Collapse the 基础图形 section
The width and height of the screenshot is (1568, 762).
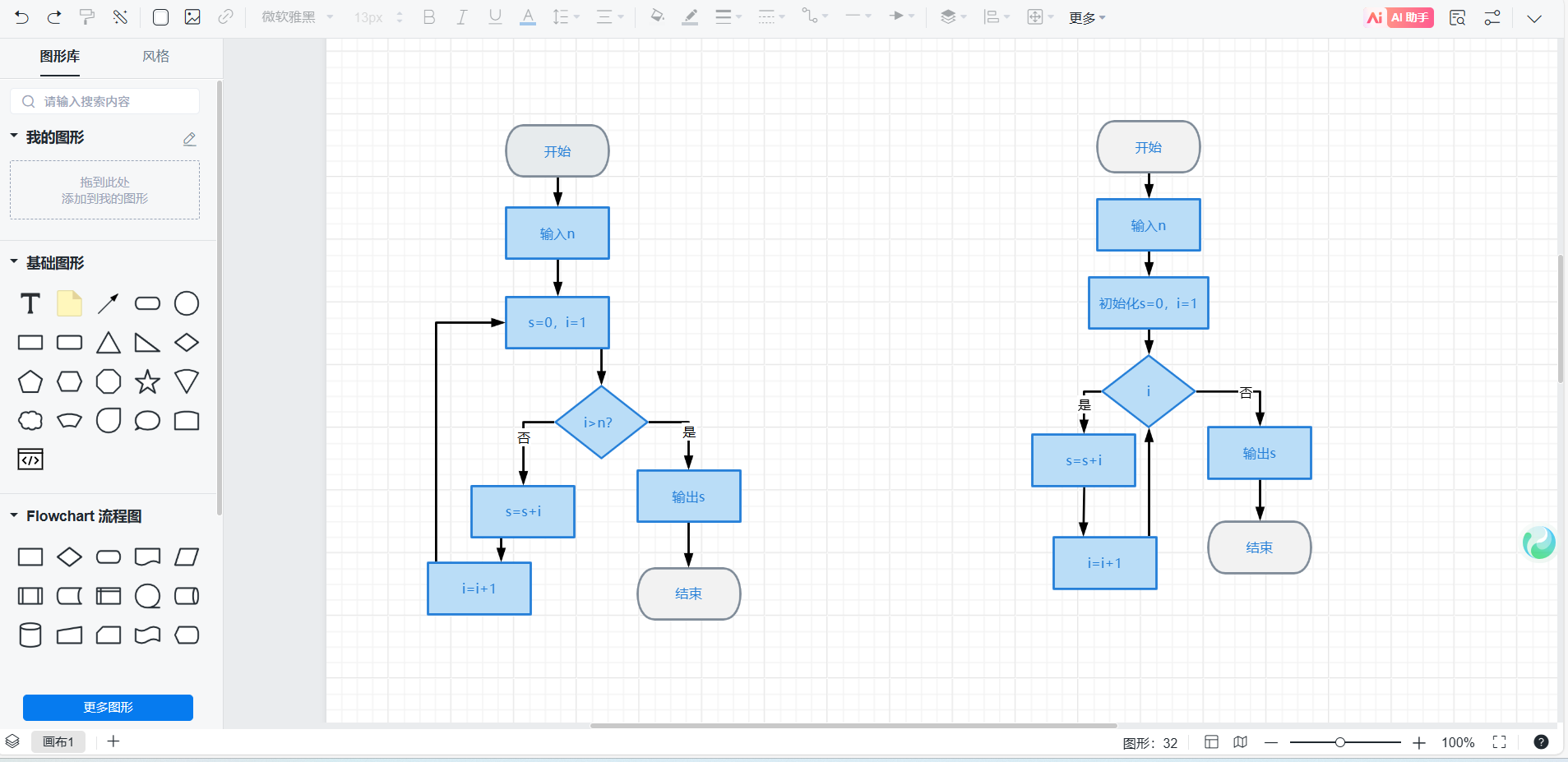14,261
